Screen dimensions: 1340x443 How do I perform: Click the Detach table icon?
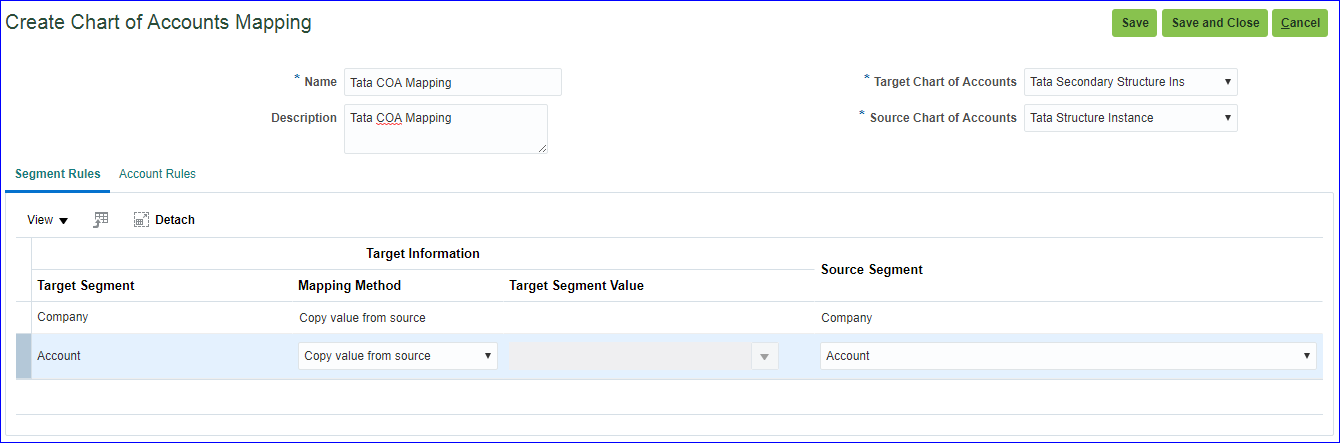coord(142,220)
